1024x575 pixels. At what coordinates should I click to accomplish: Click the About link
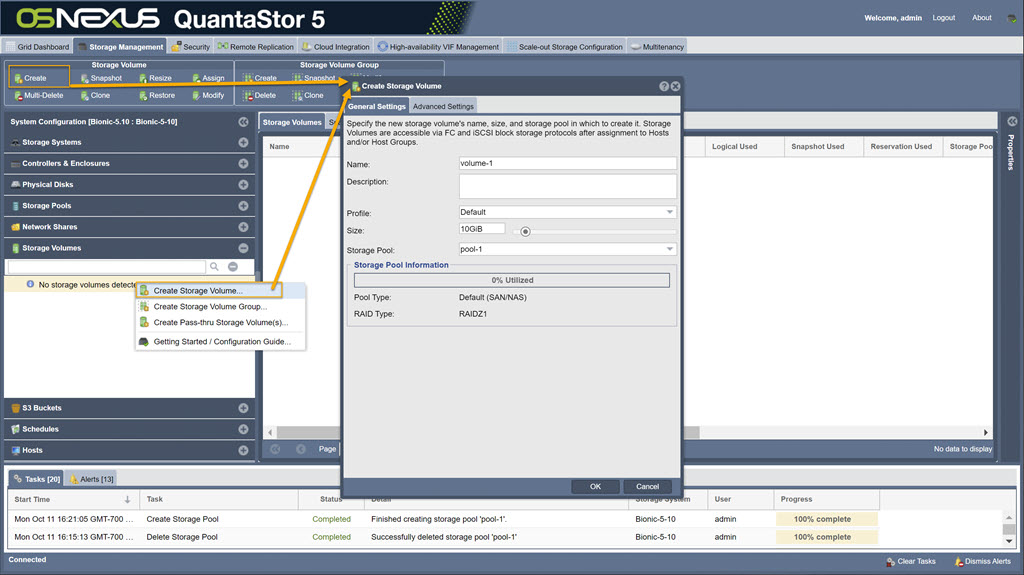pyautogui.click(x=982, y=18)
